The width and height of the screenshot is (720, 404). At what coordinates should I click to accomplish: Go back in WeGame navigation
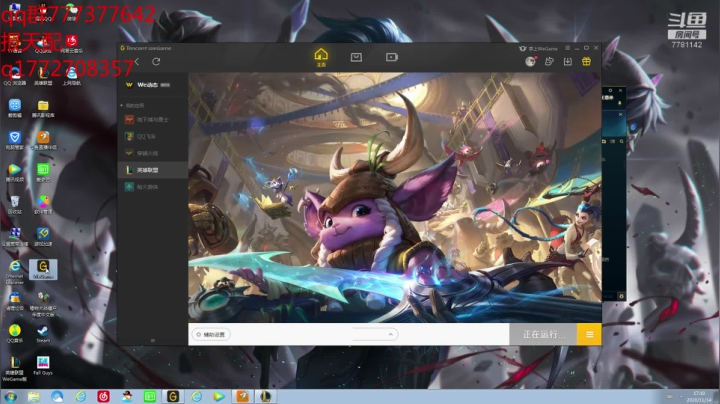pos(137,62)
